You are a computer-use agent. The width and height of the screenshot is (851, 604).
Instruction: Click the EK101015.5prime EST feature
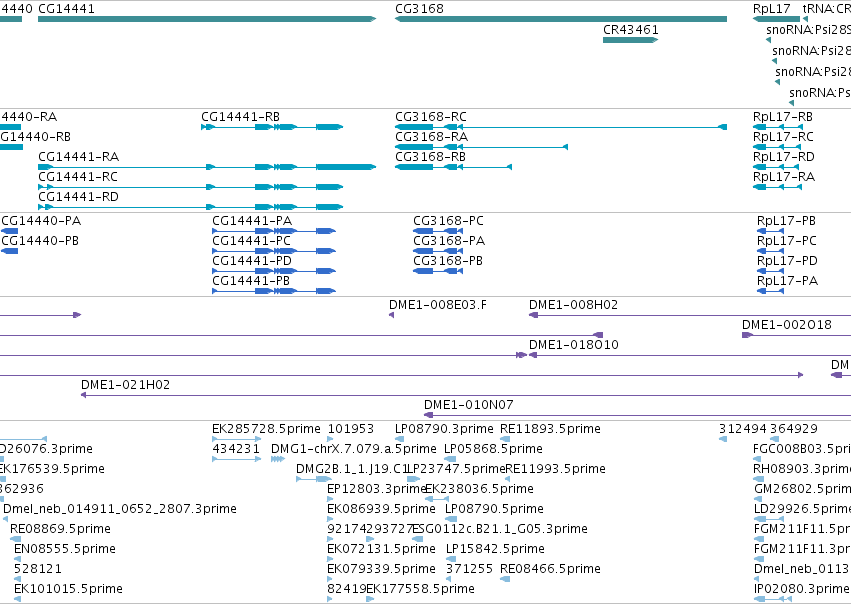[17, 599]
